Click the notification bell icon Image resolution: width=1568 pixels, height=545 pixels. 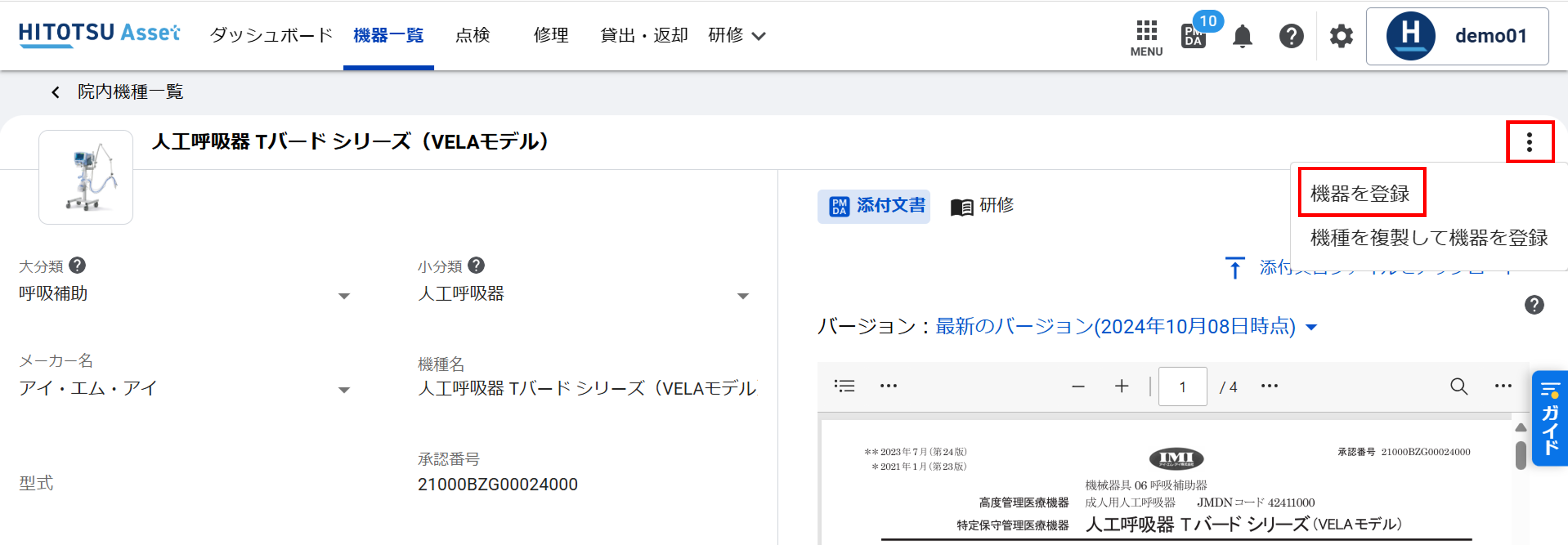tap(1242, 36)
